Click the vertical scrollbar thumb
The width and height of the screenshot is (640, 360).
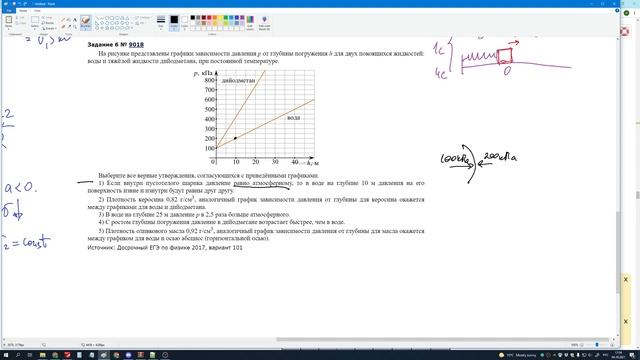point(618,252)
